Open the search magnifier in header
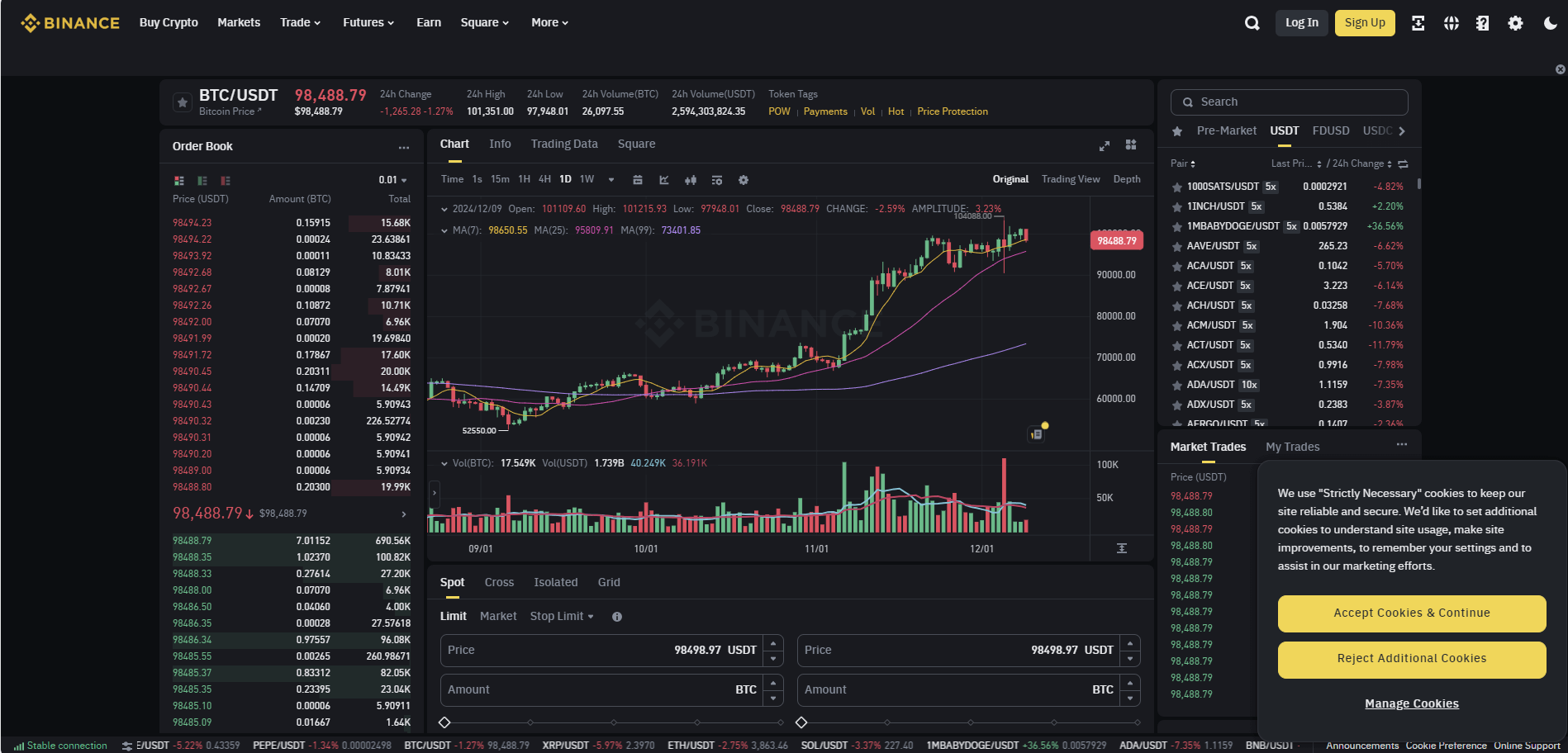The height and width of the screenshot is (753, 1568). [1252, 23]
